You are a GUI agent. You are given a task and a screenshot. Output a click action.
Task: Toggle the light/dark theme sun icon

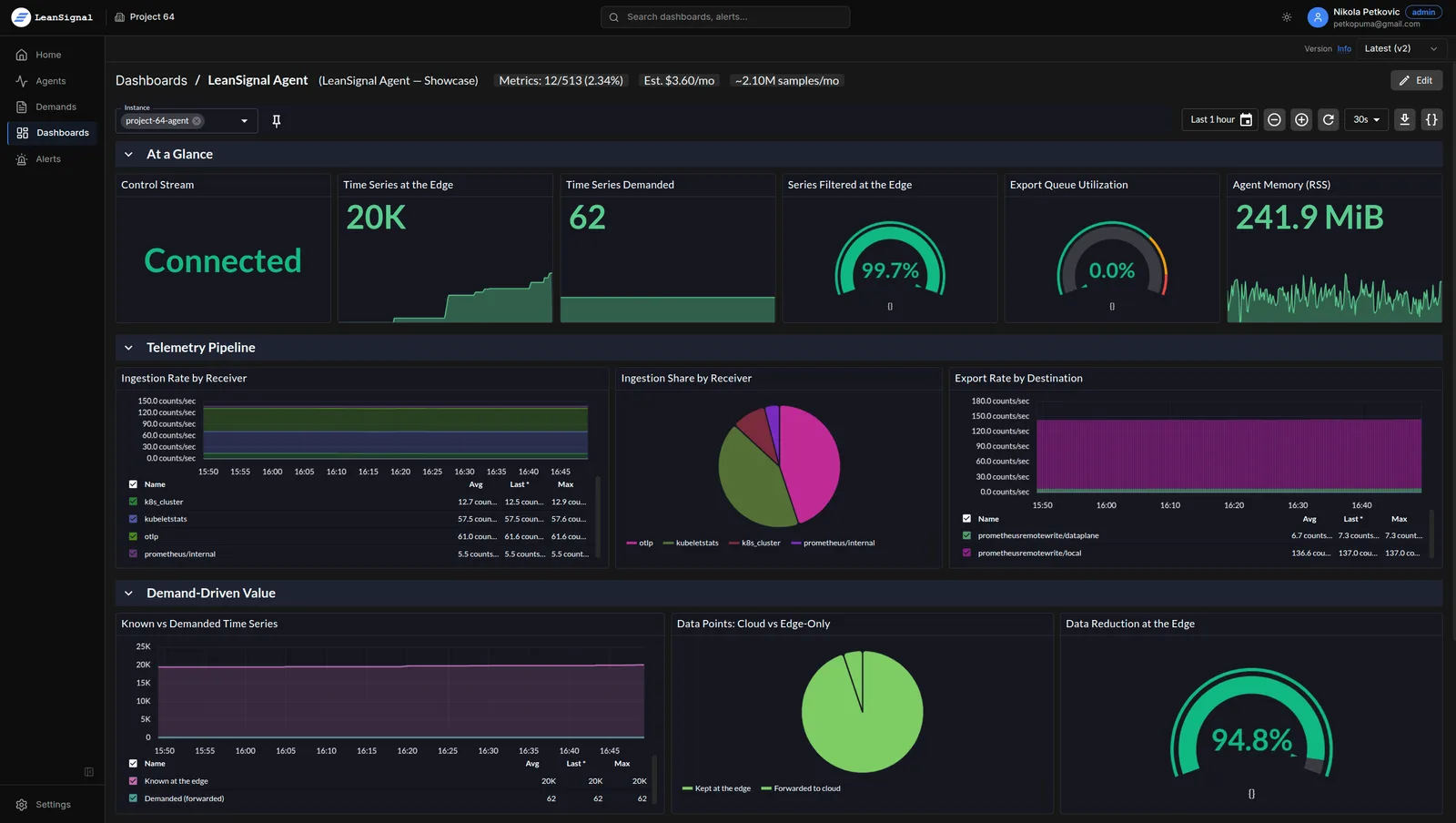tap(1287, 17)
